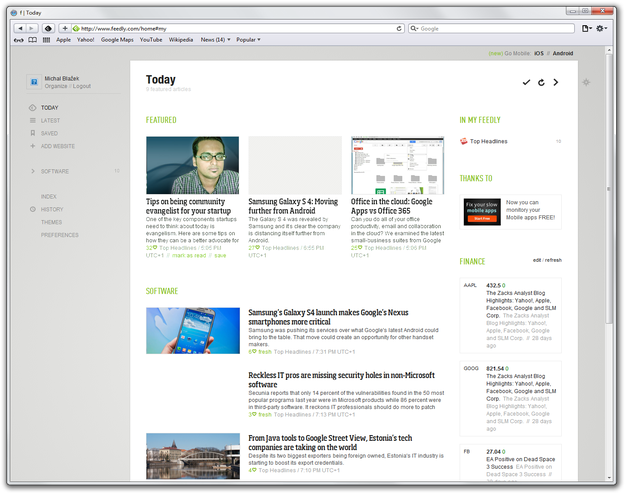Open the Popular bookmarks dropdown
Screen dimensions: 625x493
[248, 40]
